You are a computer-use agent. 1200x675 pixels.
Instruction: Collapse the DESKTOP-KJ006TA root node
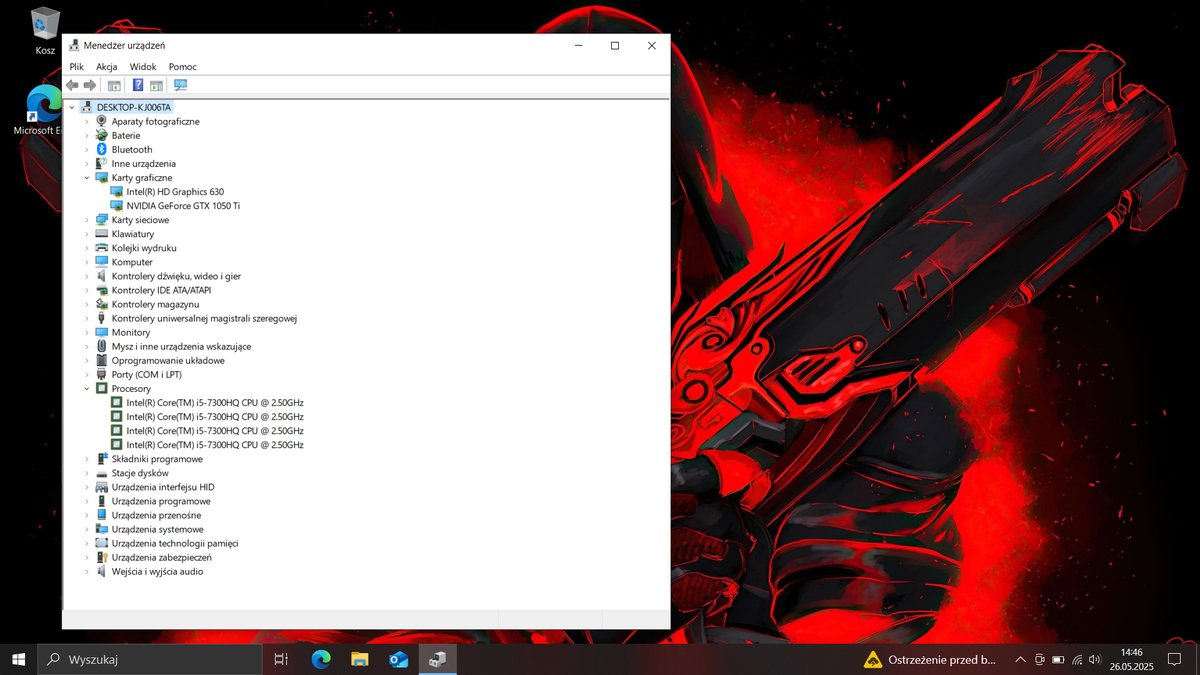click(x=72, y=107)
